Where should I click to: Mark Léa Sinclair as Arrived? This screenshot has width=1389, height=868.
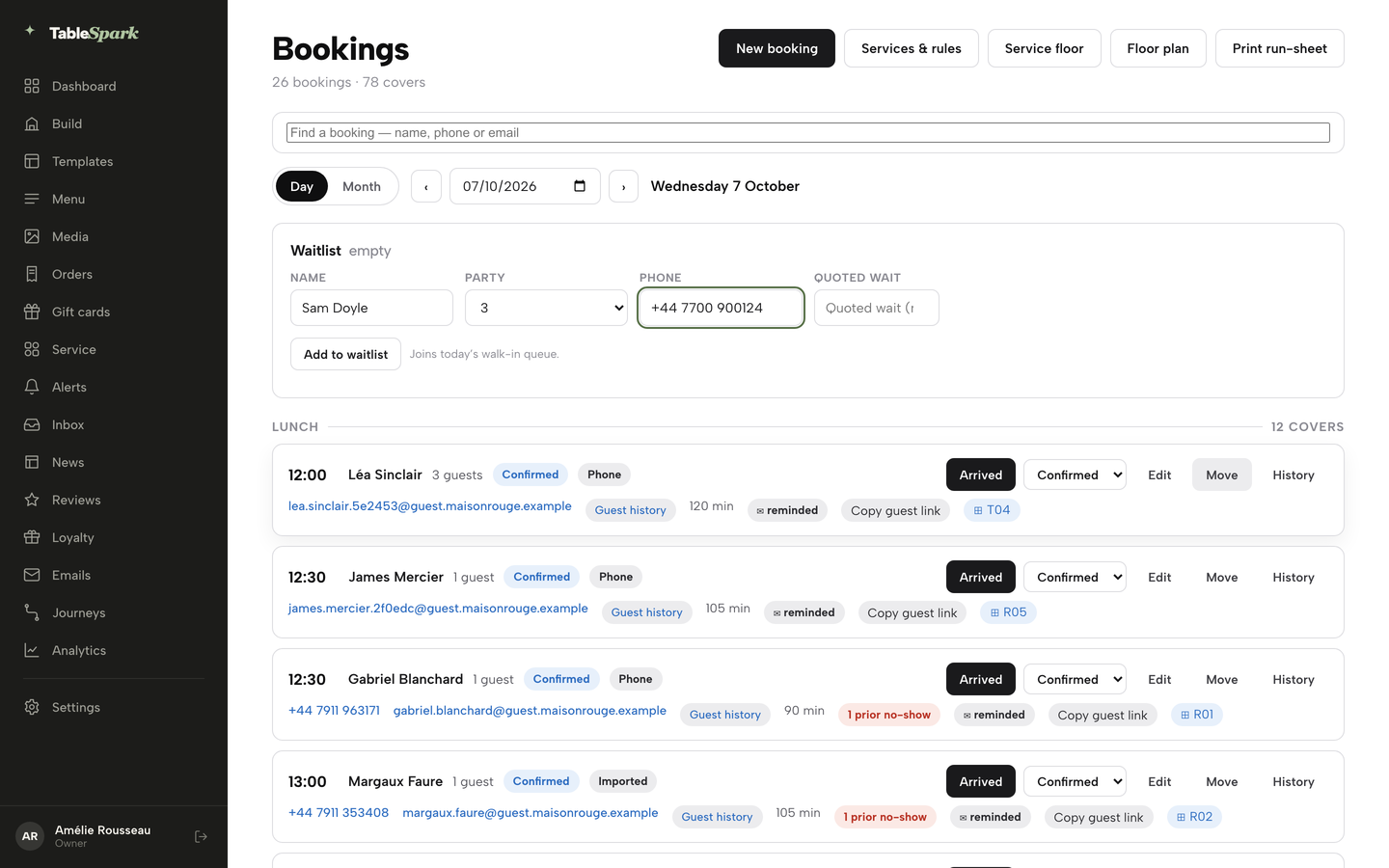[x=981, y=475]
